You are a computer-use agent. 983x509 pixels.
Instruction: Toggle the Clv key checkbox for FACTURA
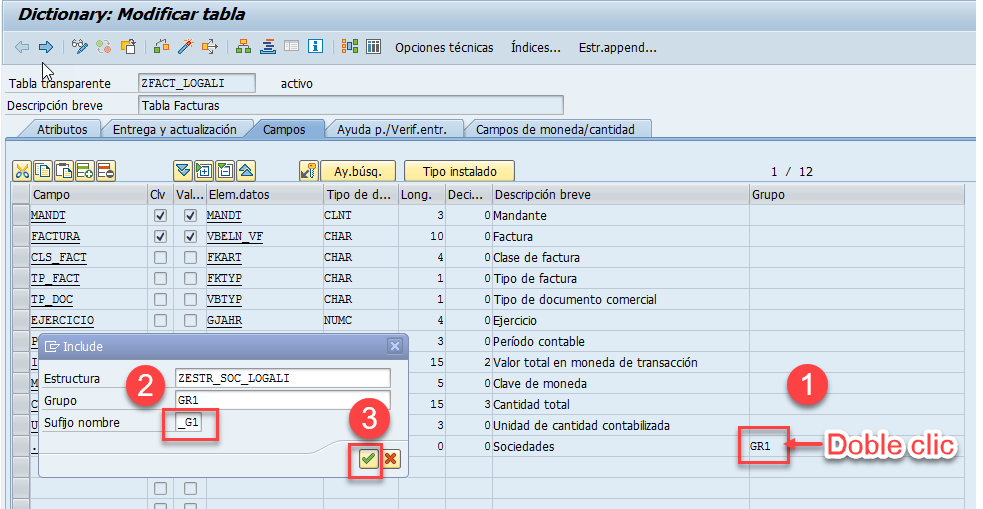tap(160, 236)
